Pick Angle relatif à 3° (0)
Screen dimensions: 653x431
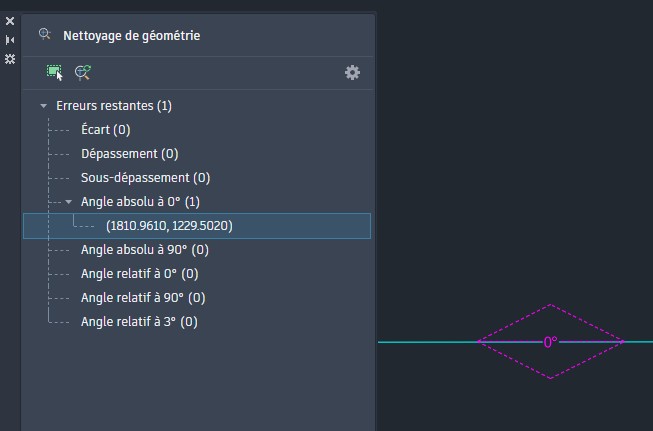coord(139,322)
